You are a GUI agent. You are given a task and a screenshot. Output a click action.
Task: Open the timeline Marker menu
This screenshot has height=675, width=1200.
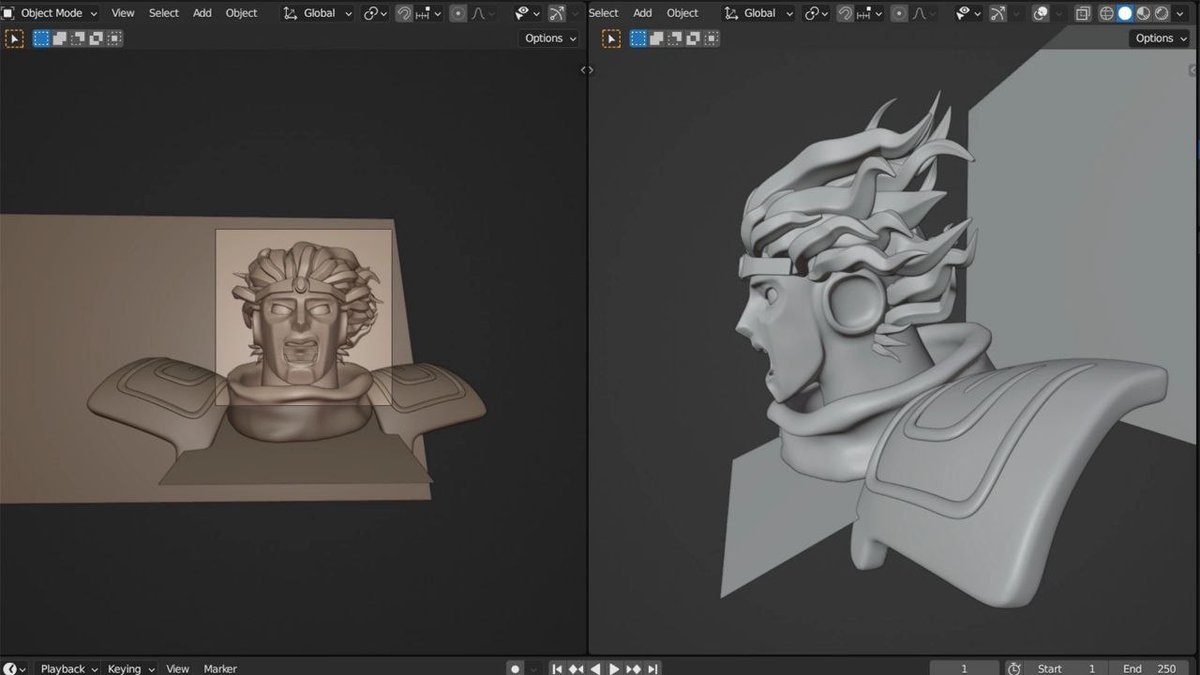coord(220,668)
